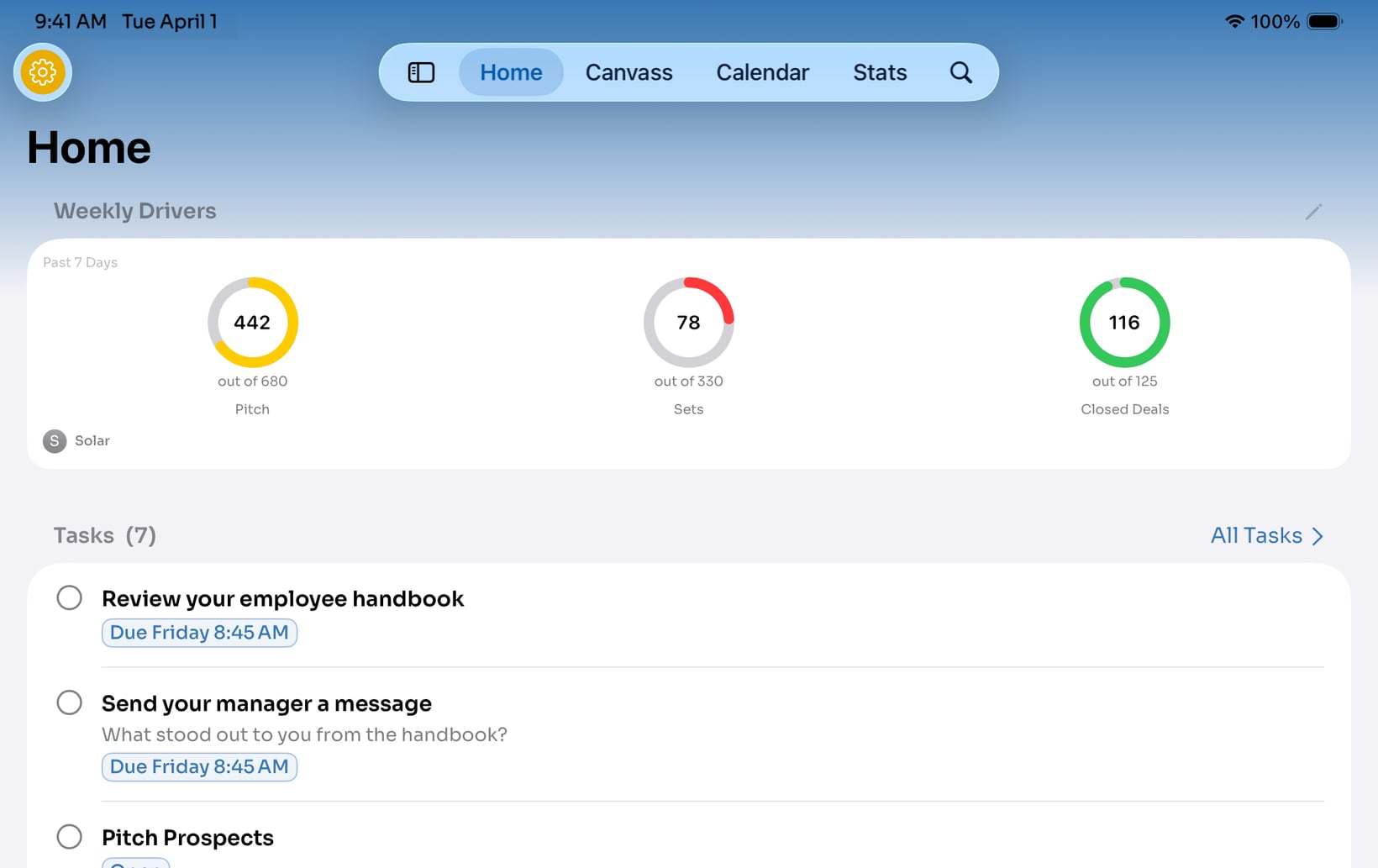Click the Sets label
Image resolution: width=1378 pixels, height=868 pixels.
(x=688, y=409)
